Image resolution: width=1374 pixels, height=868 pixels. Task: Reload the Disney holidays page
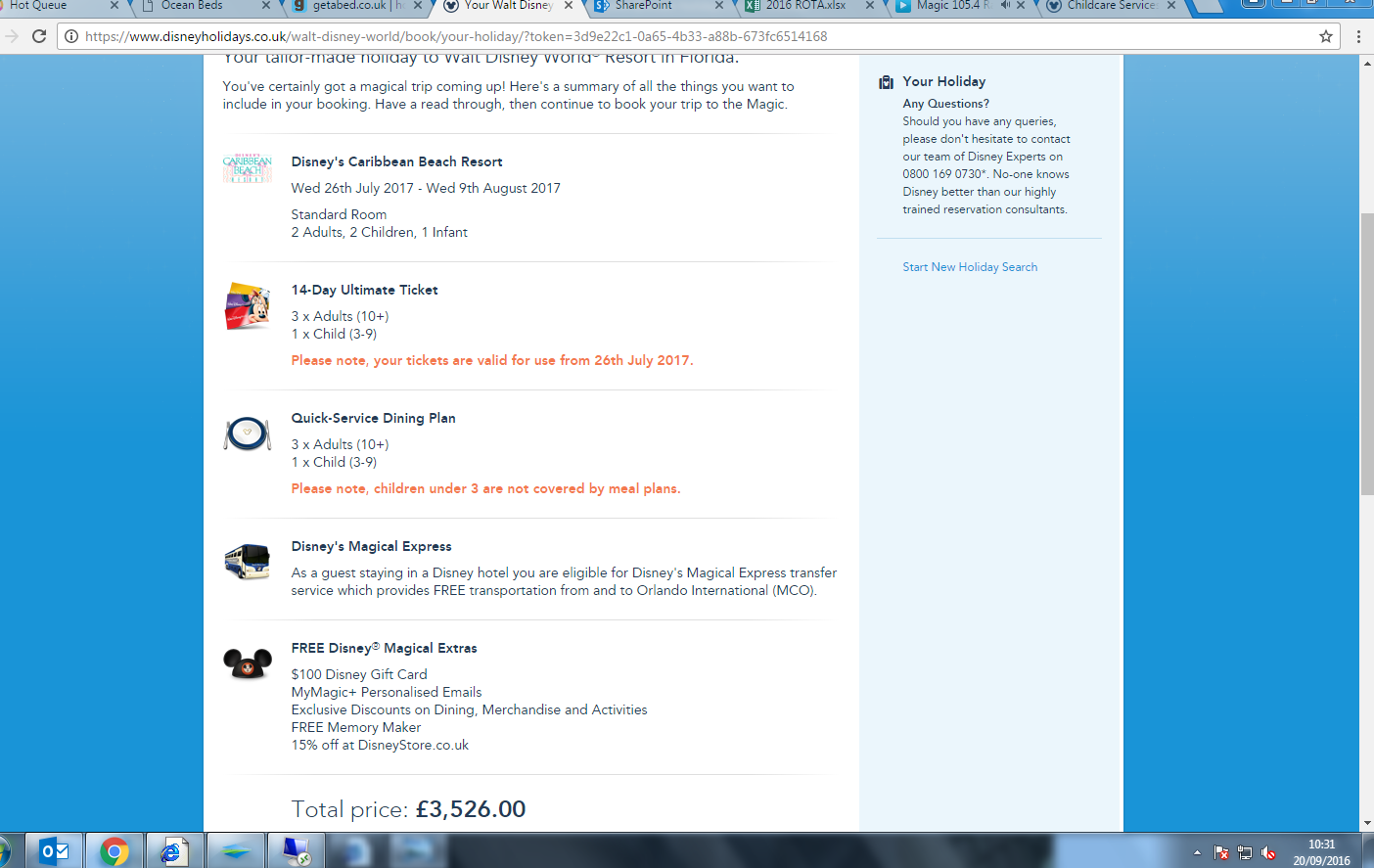coord(39,36)
